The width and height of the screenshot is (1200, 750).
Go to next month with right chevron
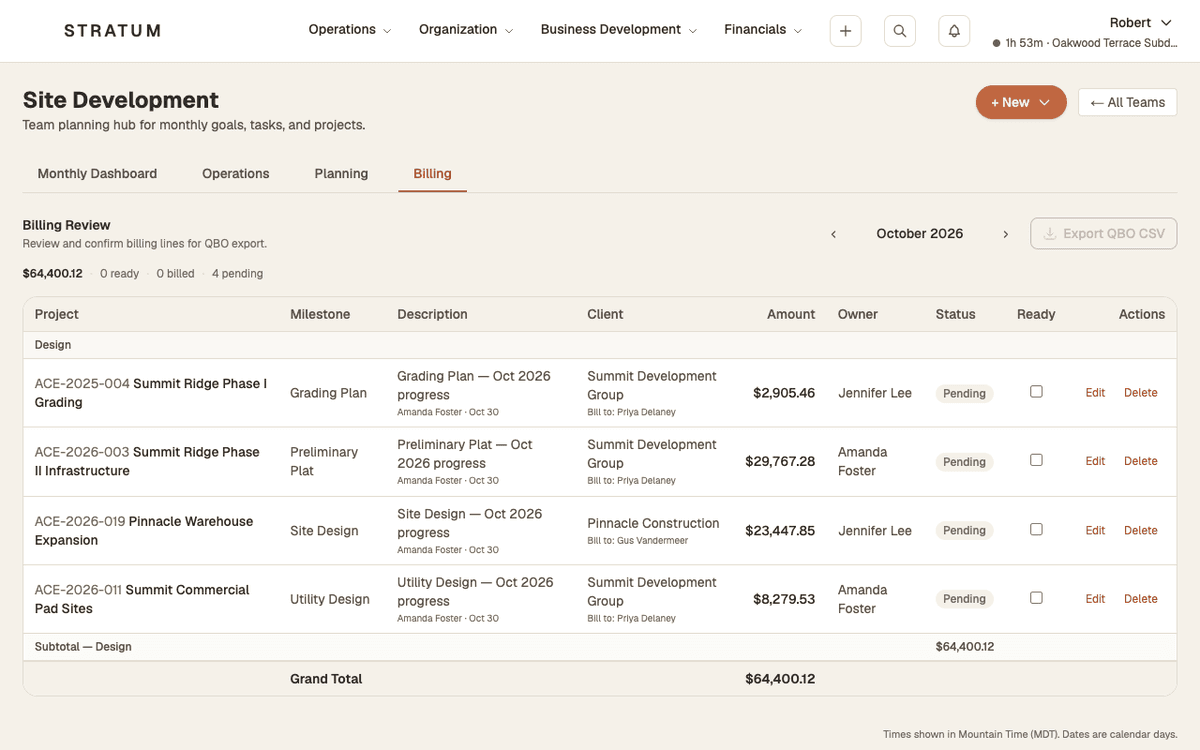[x=1005, y=234]
